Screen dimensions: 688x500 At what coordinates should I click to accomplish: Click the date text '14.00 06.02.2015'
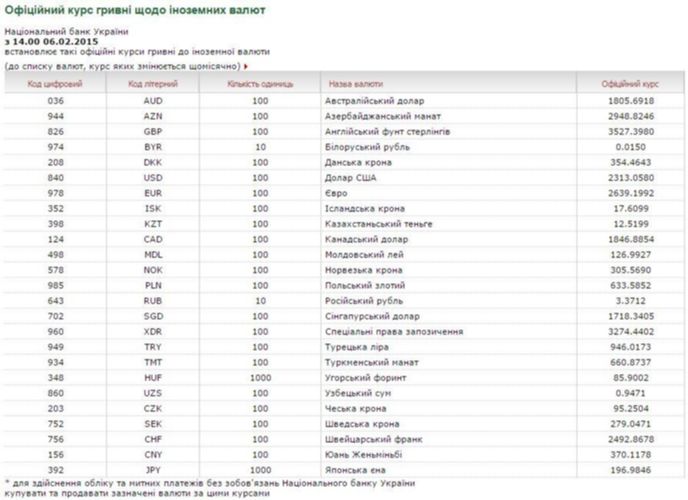coord(55,42)
